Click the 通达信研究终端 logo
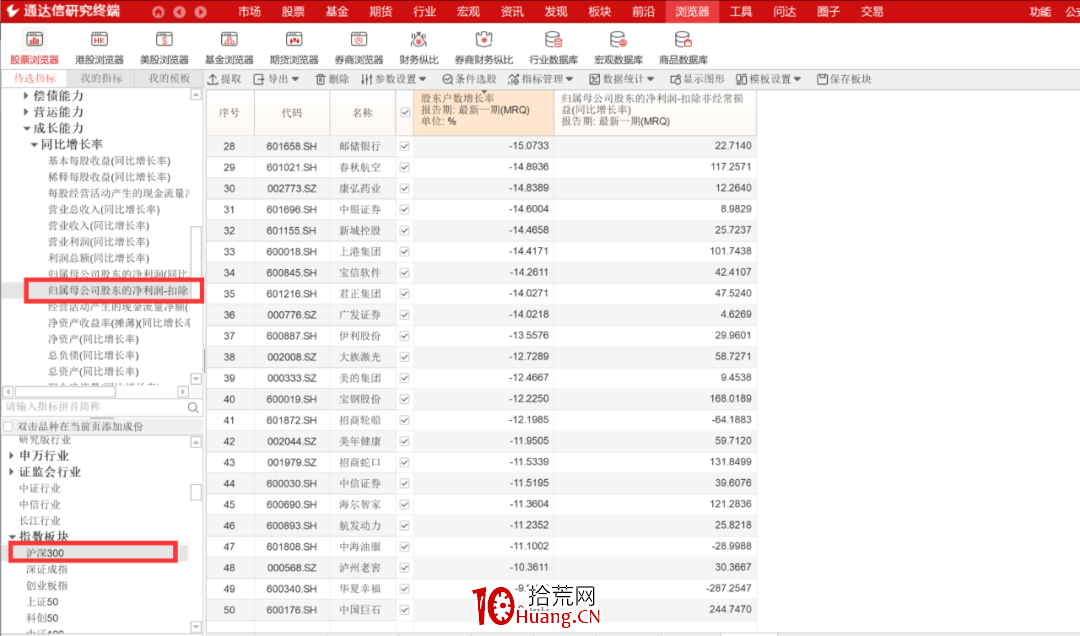This screenshot has height=636, width=1080. [63, 11]
